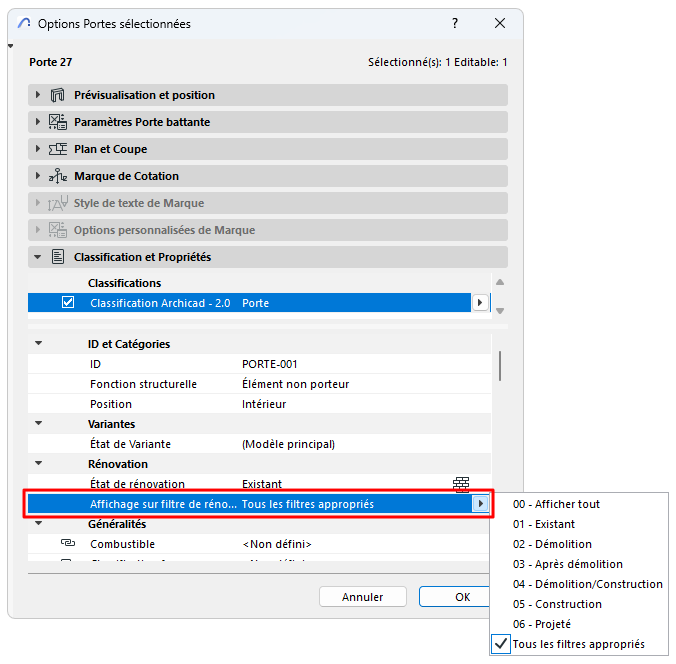Click the link icon beside Combustible
Viewport: 676px width, 664px height.
tap(68, 543)
